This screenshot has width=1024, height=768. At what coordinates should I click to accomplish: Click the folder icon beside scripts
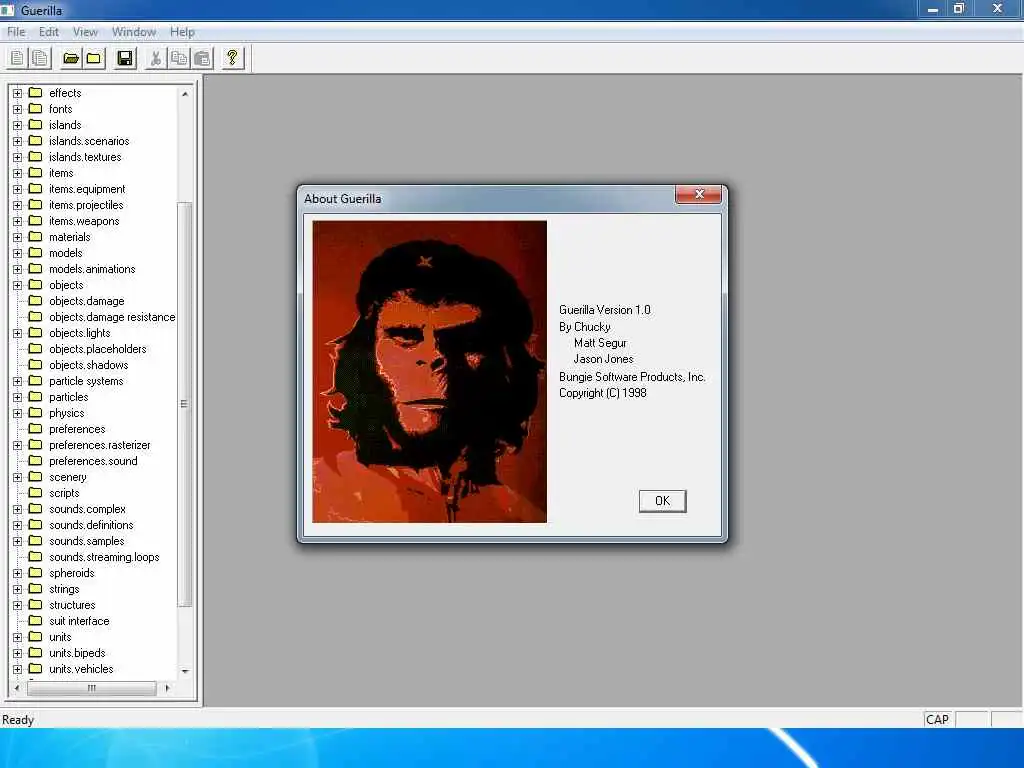[36, 492]
